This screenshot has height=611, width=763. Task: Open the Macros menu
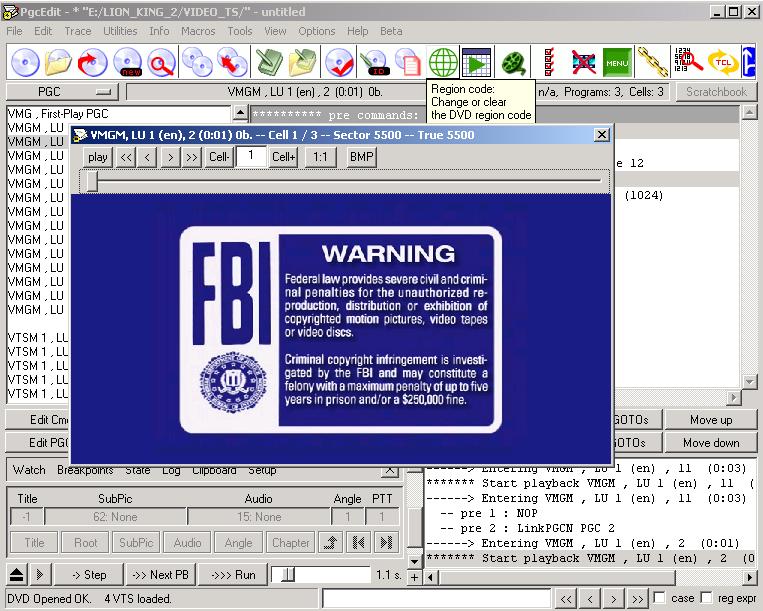pos(198,31)
